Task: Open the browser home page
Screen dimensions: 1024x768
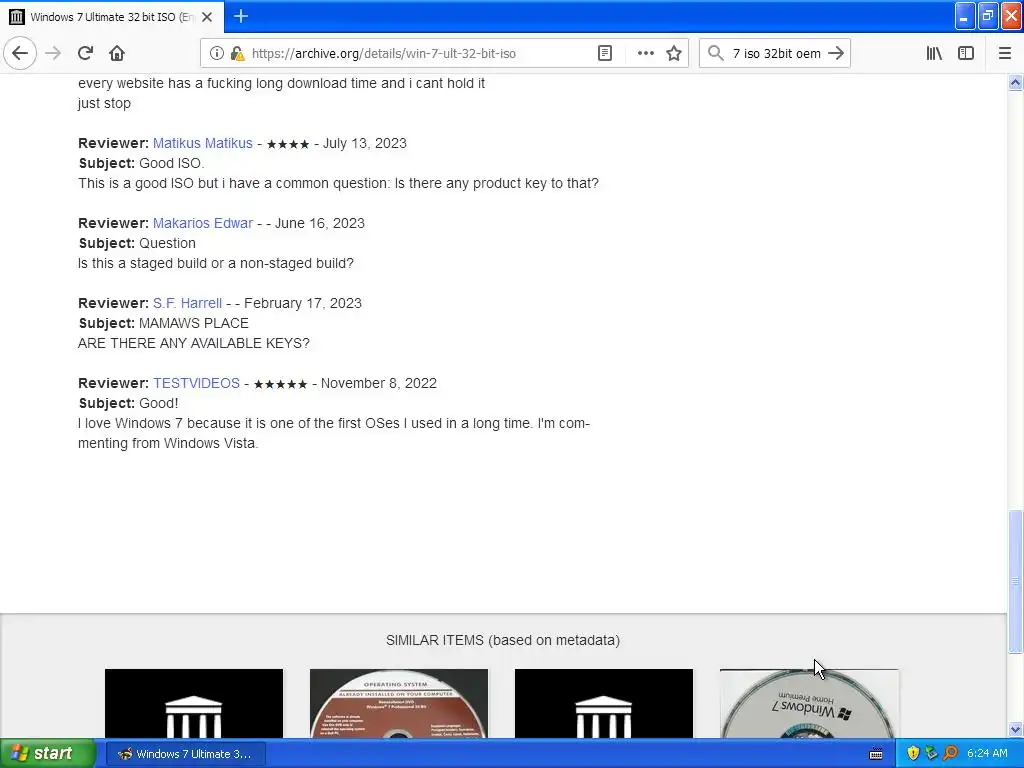Action: (x=117, y=53)
